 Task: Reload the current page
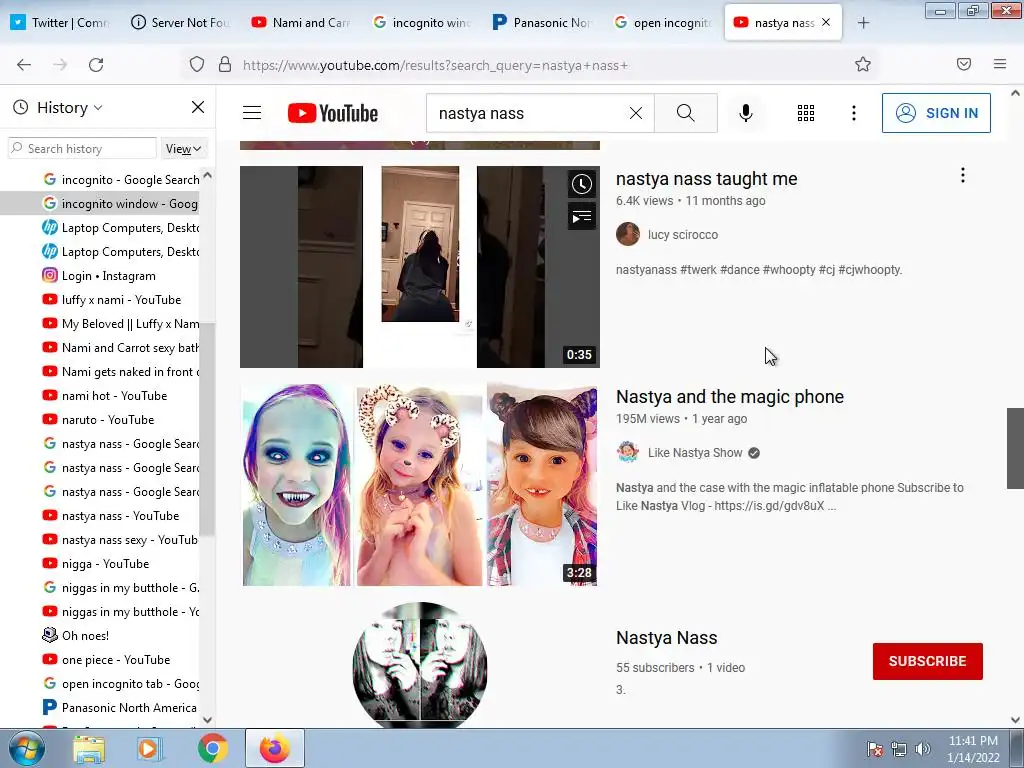pos(96,65)
